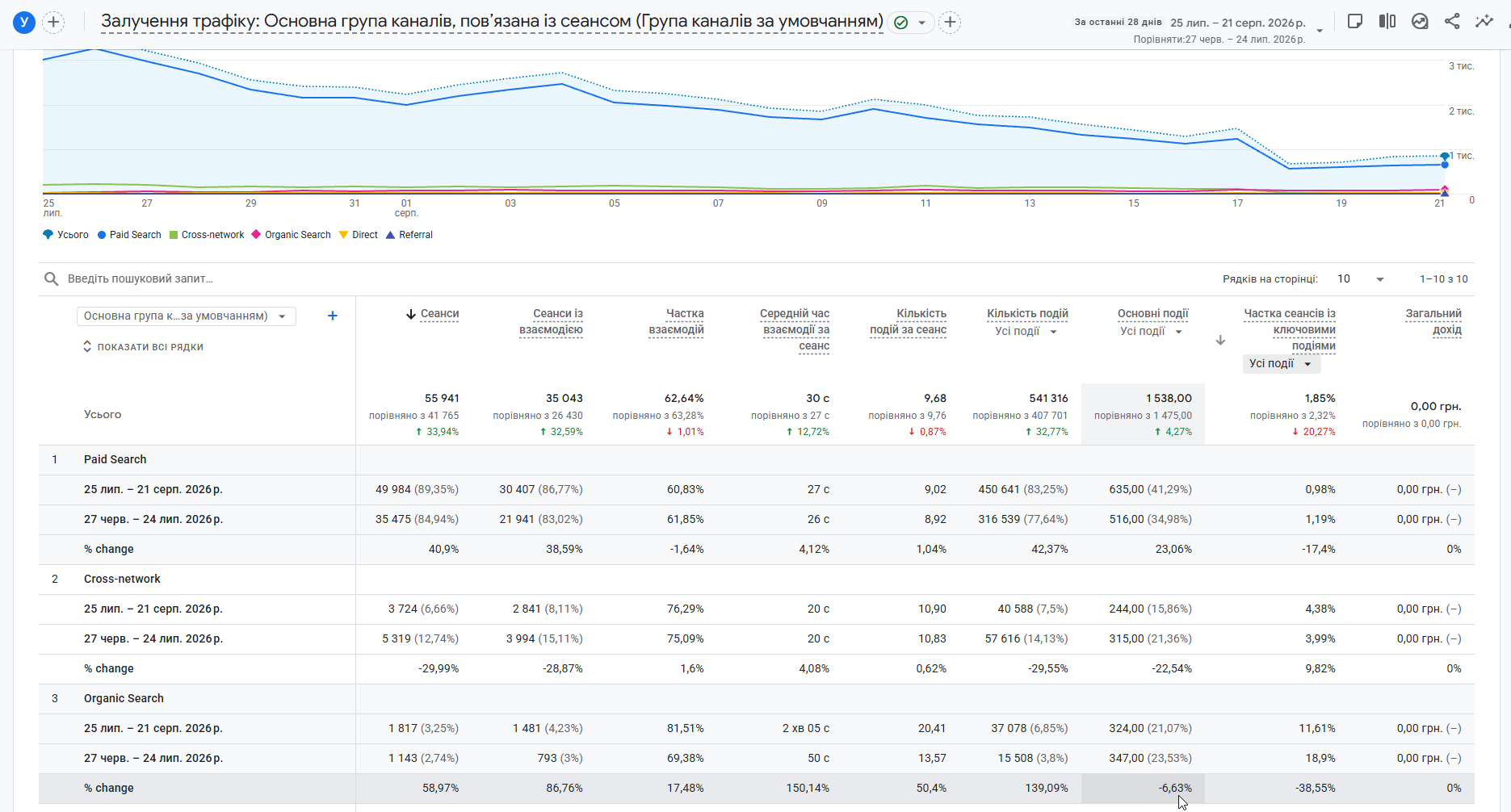Click the add filter plus next to title
1511x812 pixels.
coord(951,22)
